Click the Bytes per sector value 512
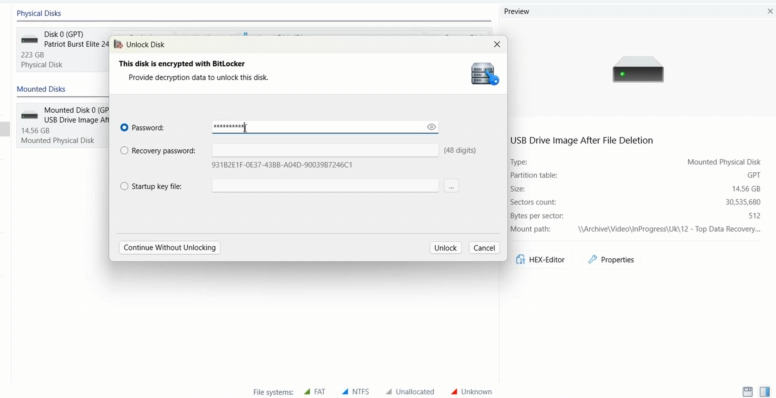This screenshot has height=398, width=776. [x=754, y=216]
